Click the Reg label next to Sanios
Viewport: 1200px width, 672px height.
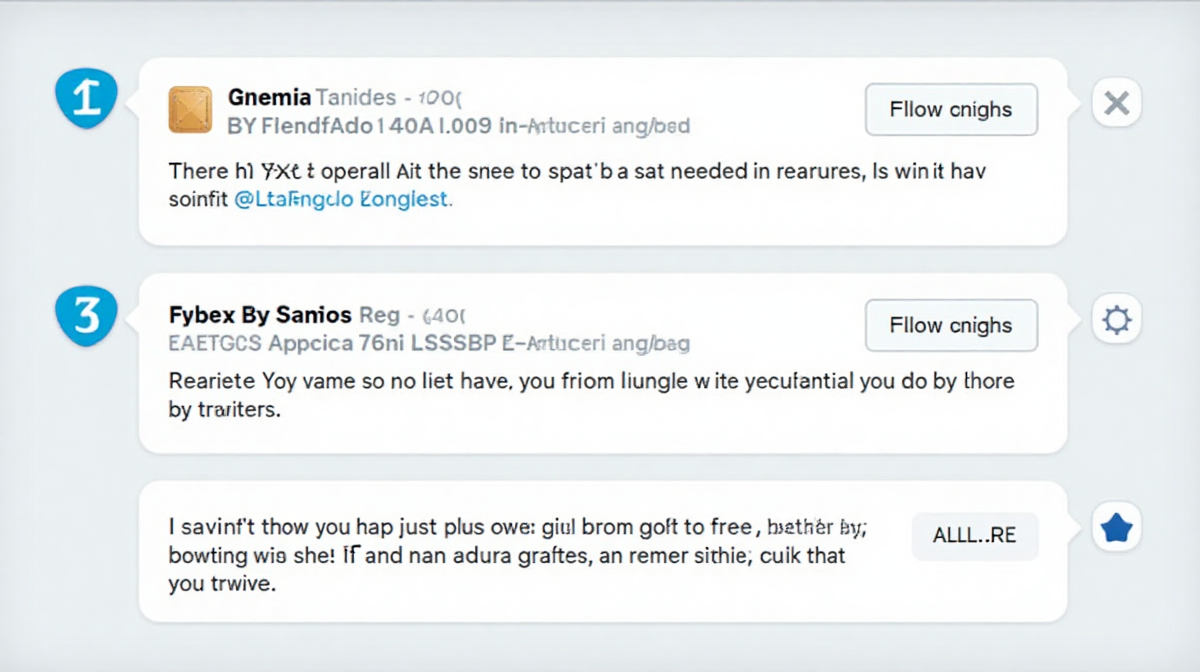click(379, 315)
